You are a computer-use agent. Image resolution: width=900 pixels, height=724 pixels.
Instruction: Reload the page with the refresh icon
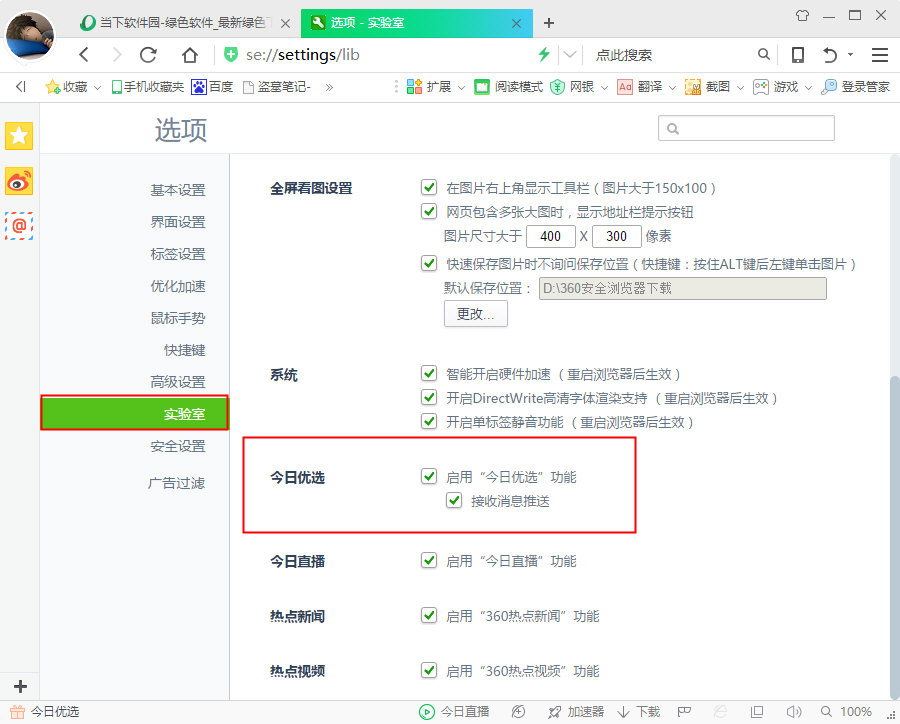point(148,55)
